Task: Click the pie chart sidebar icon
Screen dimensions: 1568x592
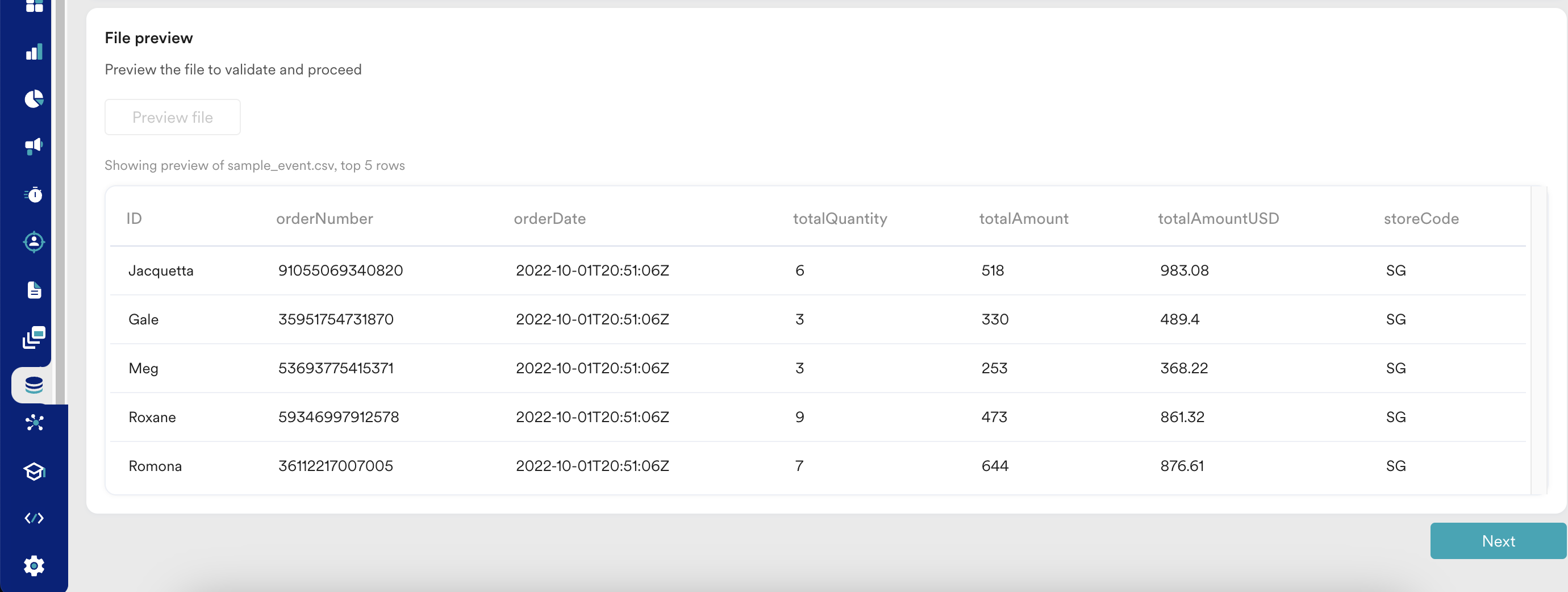Action: (34, 98)
